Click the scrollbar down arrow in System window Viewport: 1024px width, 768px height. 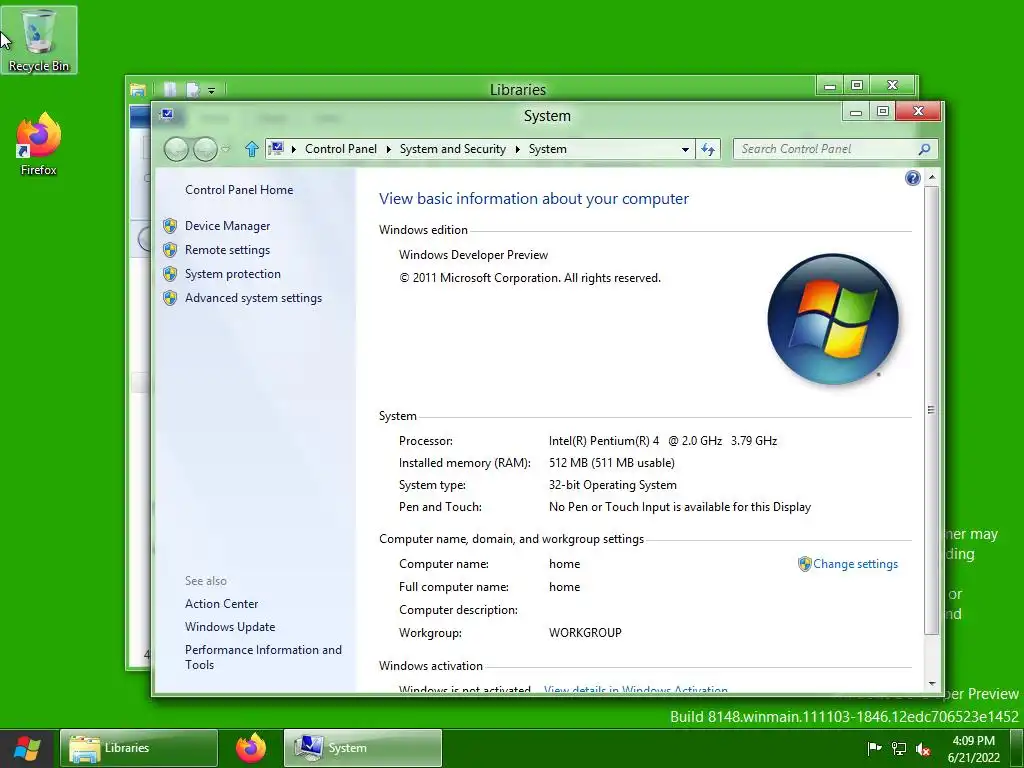pyautogui.click(x=932, y=684)
